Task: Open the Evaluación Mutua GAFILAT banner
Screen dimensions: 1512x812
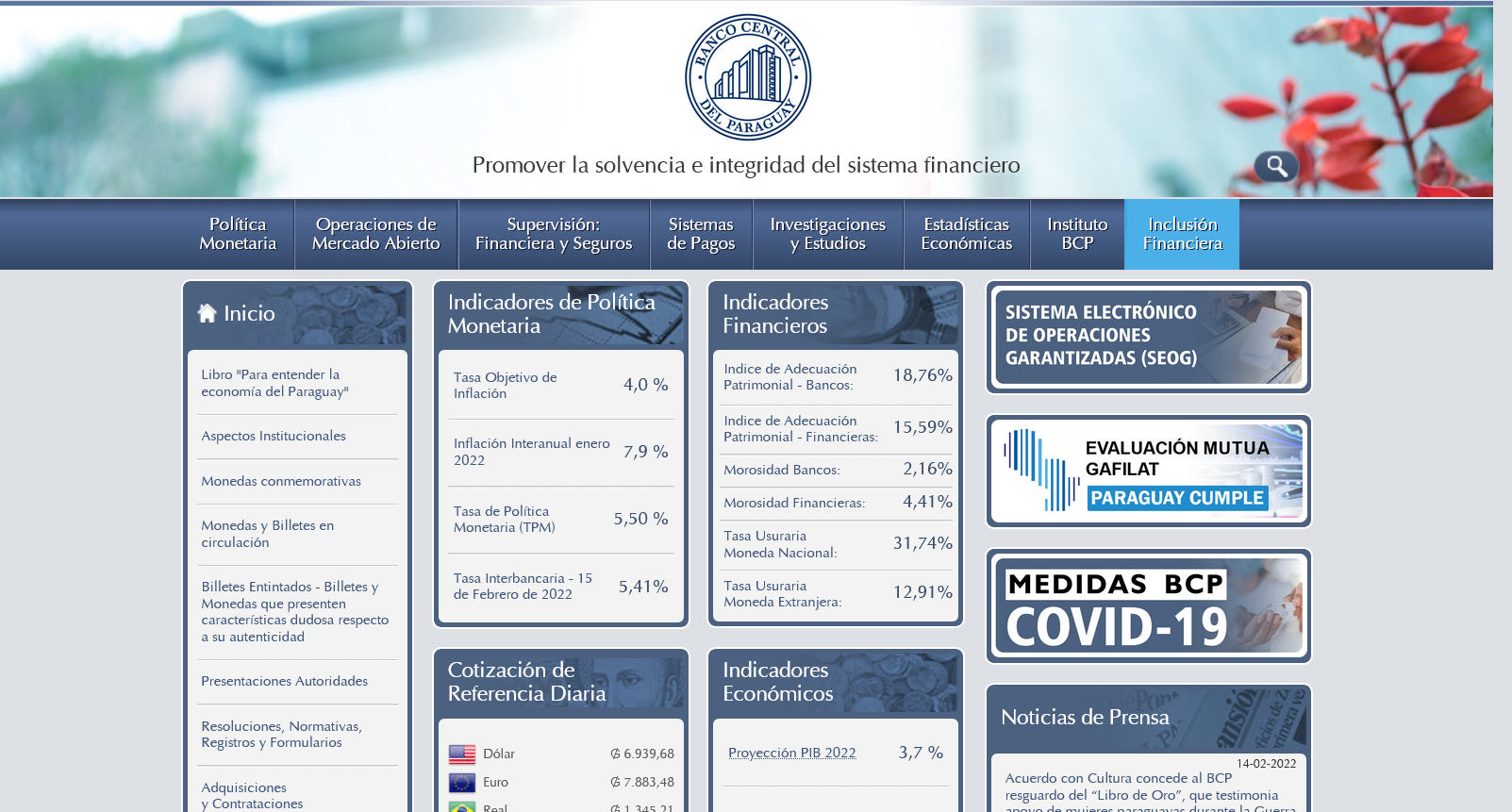Action: tap(1148, 471)
